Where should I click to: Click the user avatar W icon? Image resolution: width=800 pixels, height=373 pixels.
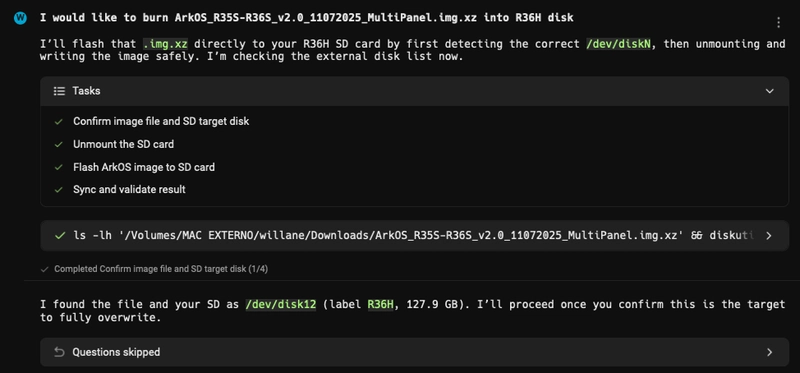click(x=20, y=18)
